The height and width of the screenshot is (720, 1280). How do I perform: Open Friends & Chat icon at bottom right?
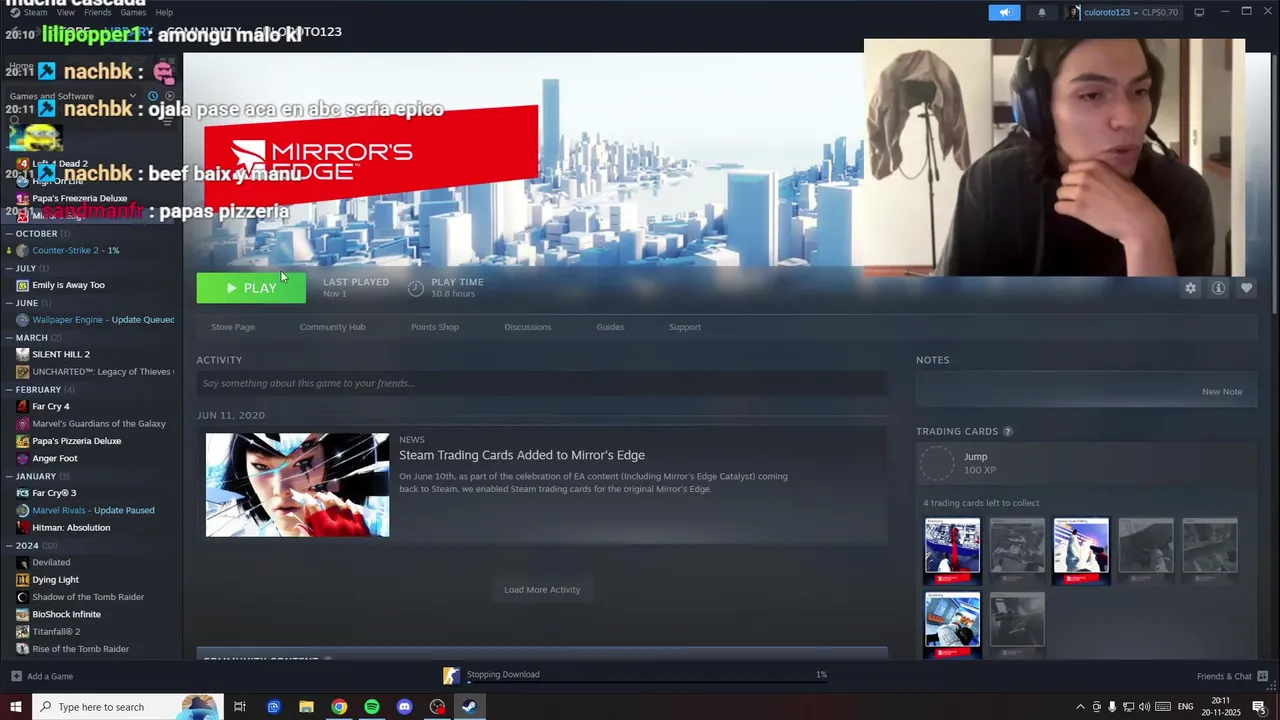click(x=1264, y=676)
